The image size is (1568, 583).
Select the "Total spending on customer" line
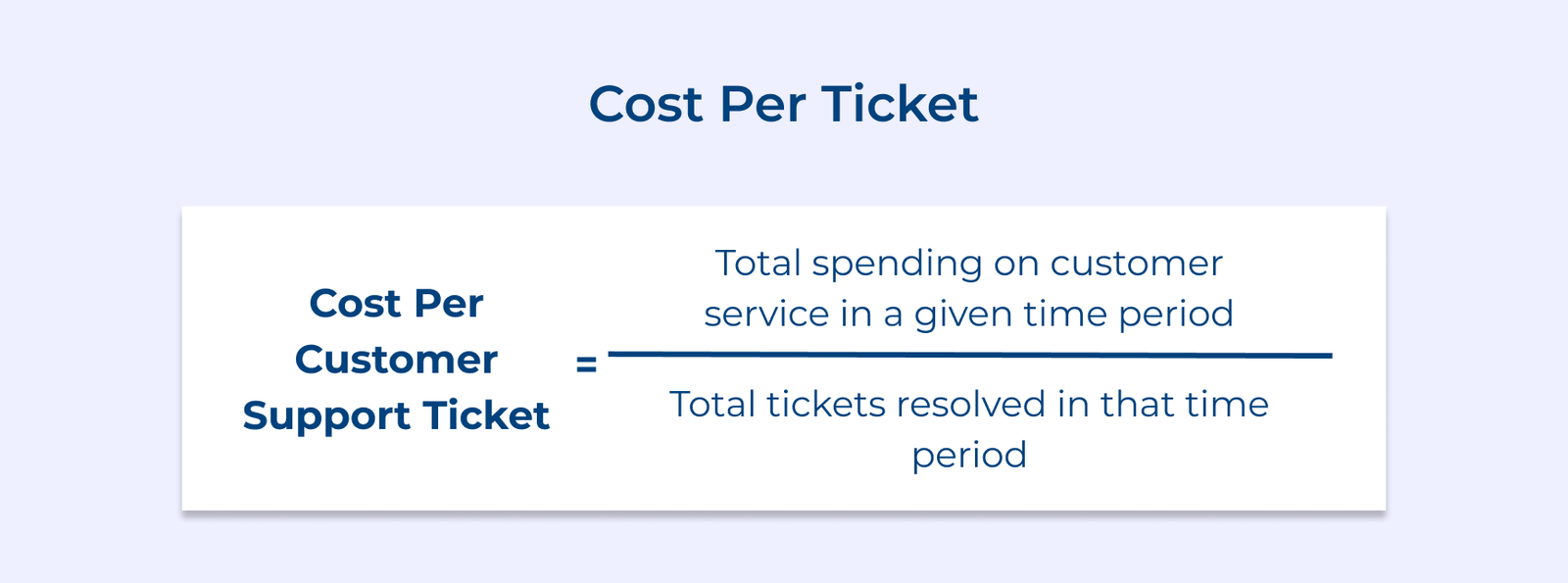coord(968,264)
